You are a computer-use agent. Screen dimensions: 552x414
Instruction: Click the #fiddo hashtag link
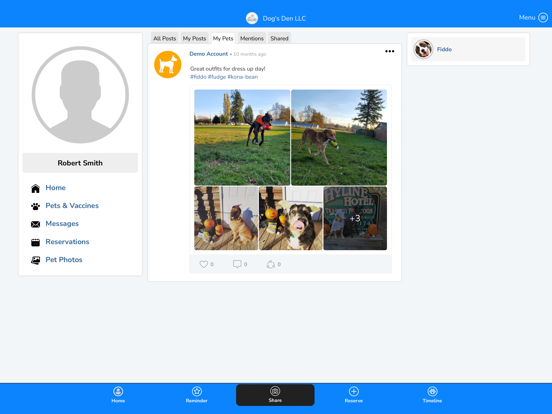pos(198,77)
